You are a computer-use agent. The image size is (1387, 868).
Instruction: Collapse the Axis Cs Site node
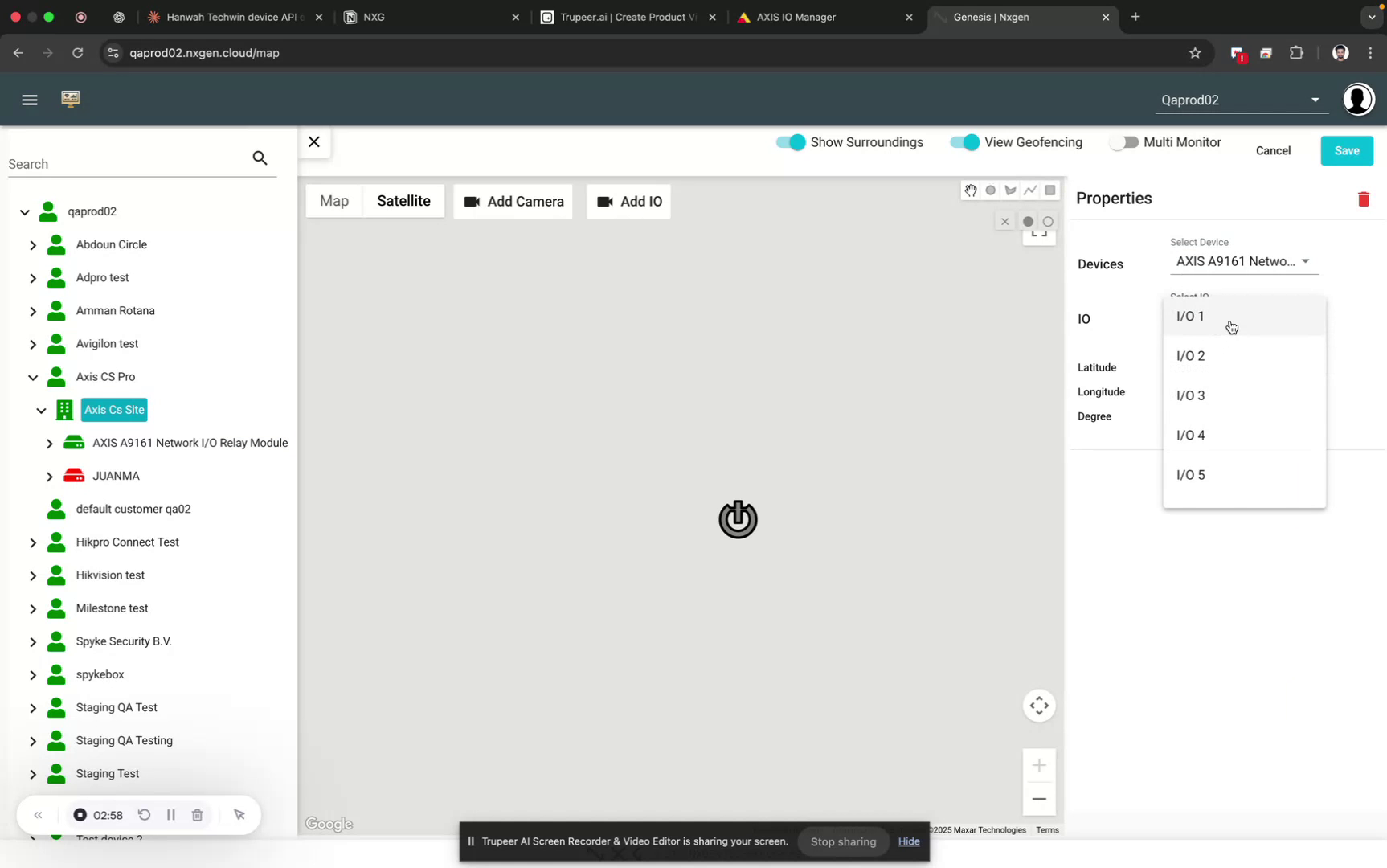point(41,410)
